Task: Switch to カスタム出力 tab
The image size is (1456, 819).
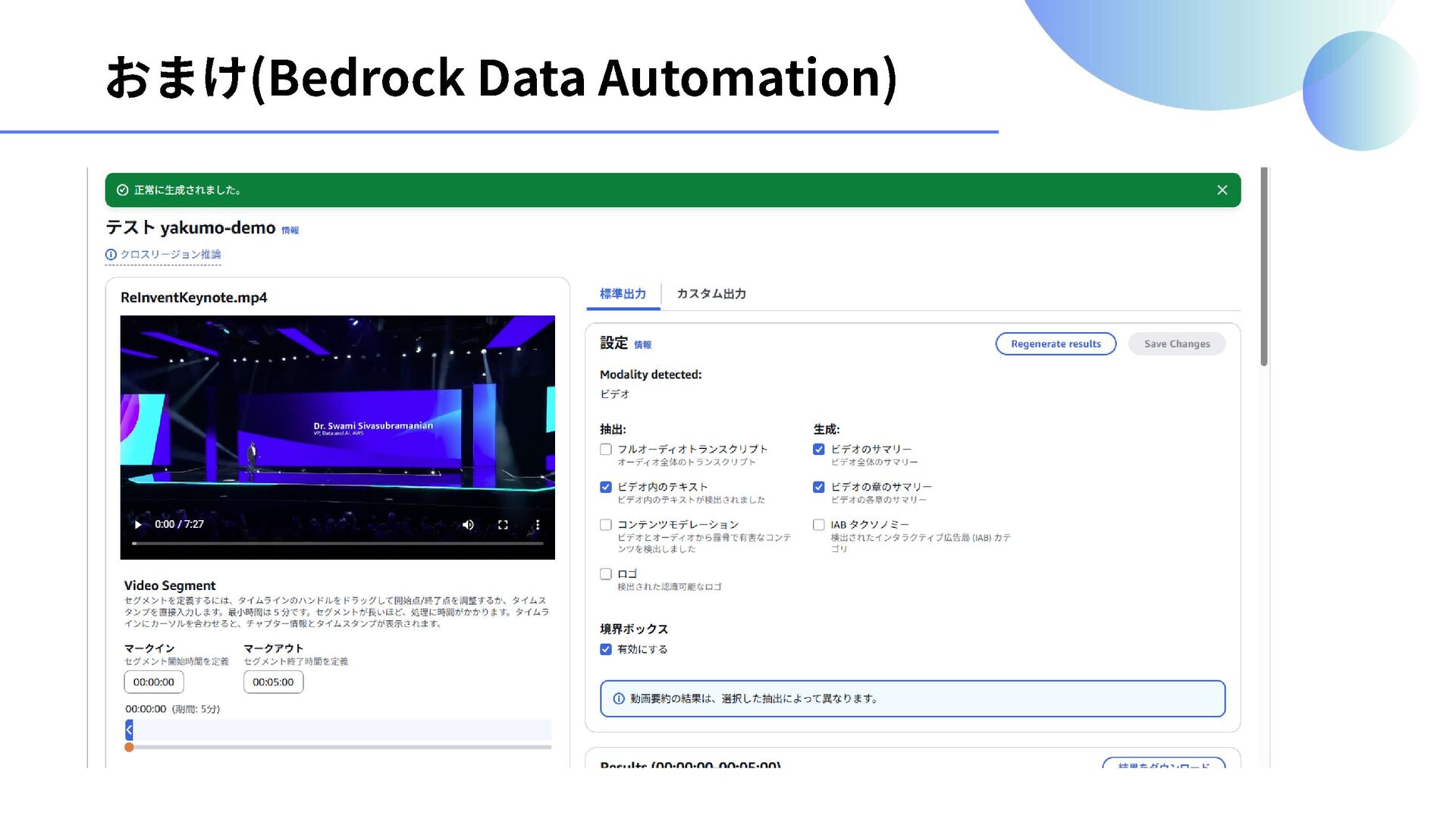Action: click(711, 294)
